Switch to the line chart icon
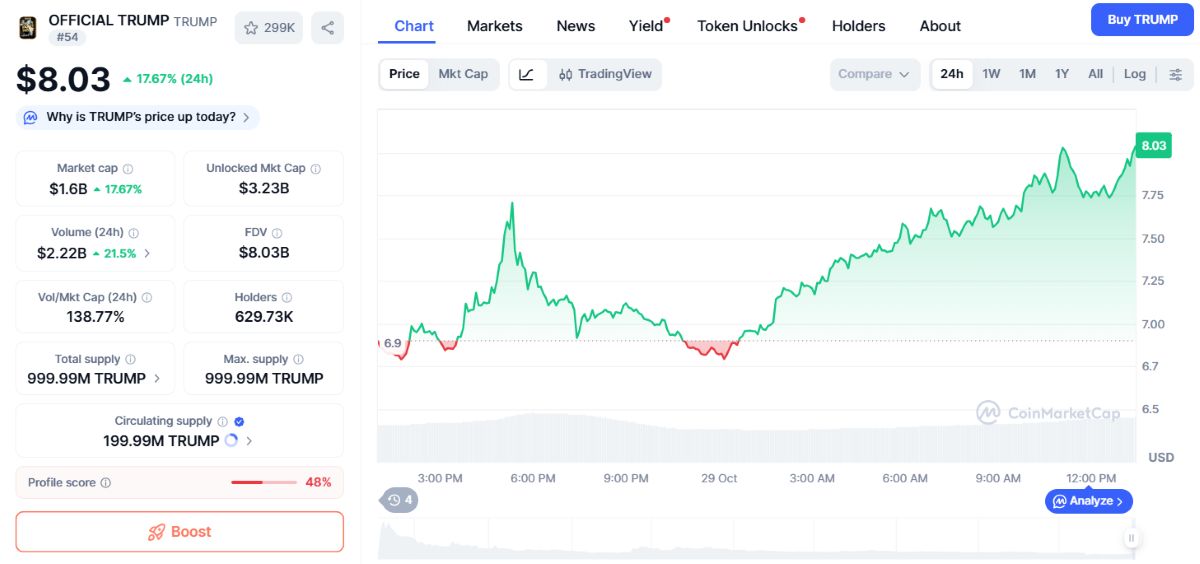The height and width of the screenshot is (564, 1200). pyautogui.click(x=527, y=74)
